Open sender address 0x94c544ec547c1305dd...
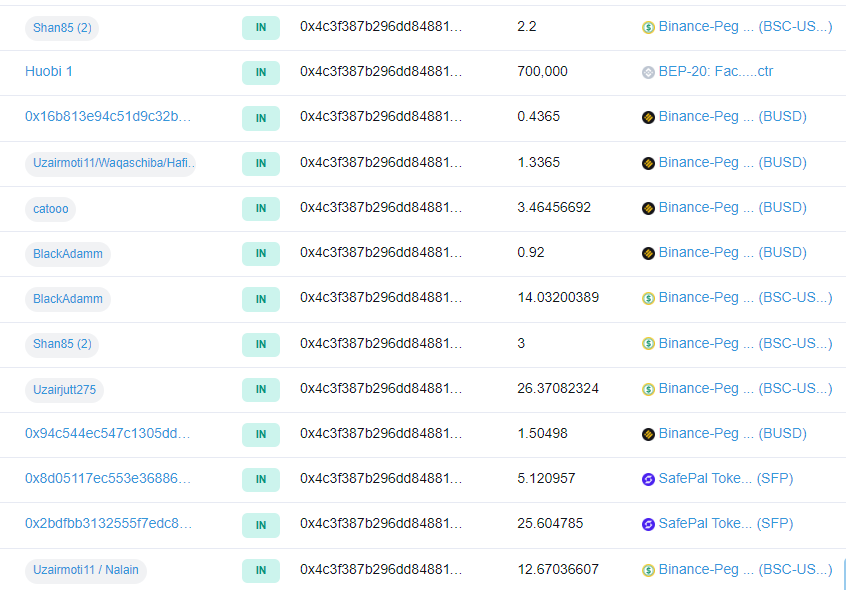 click(107, 434)
